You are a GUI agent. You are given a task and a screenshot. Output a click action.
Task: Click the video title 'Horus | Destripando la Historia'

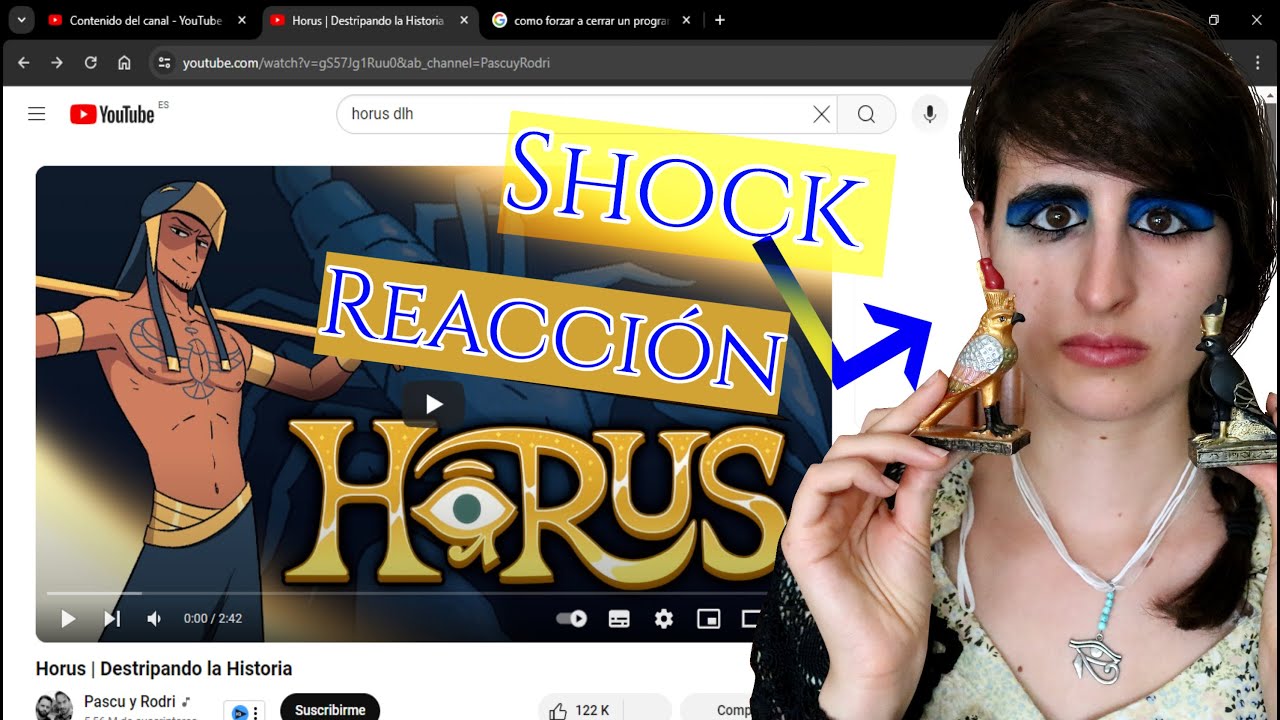[164, 668]
